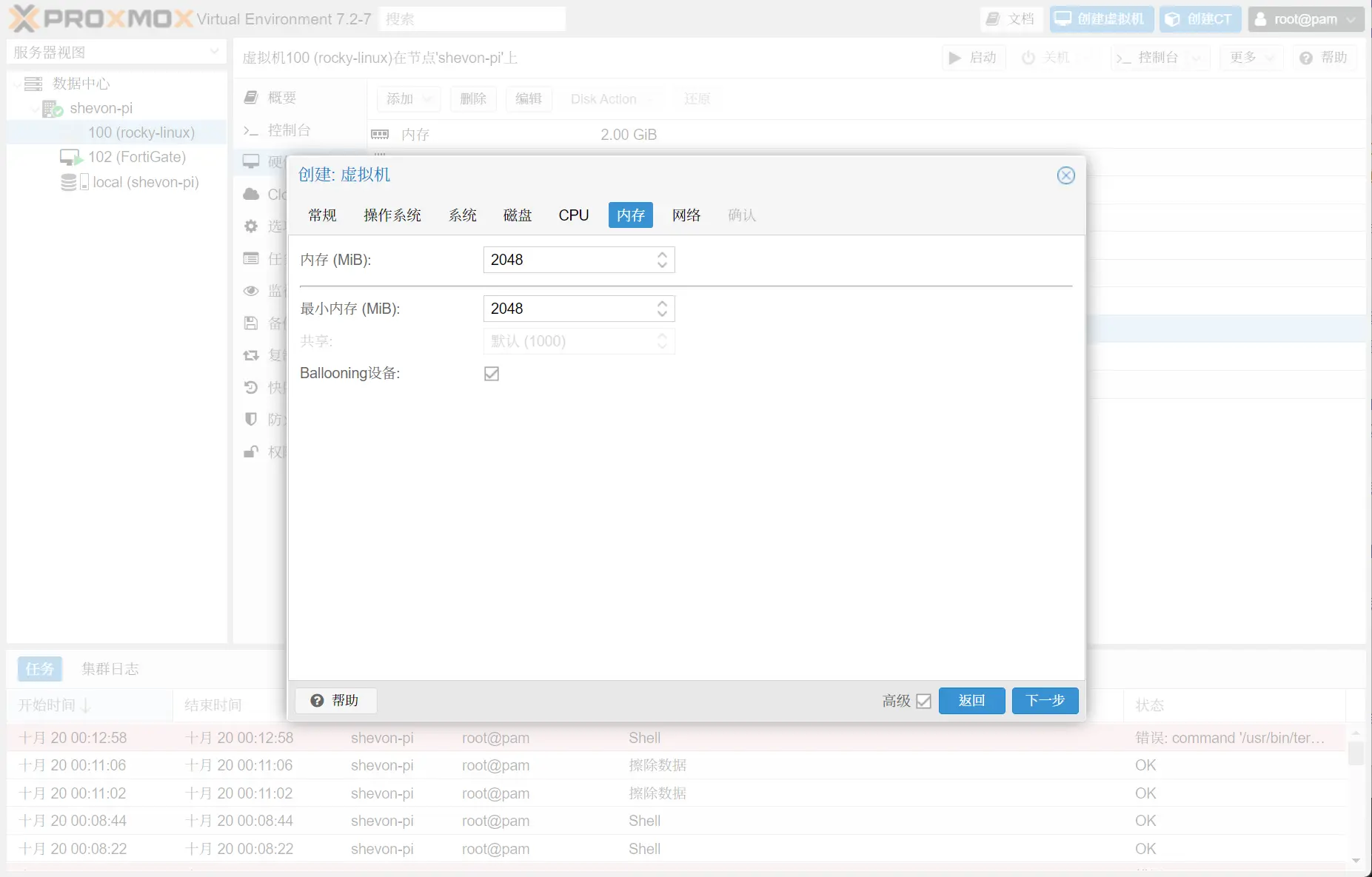Click the memory hardware row icon
1372x877 pixels.
pos(380,135)
